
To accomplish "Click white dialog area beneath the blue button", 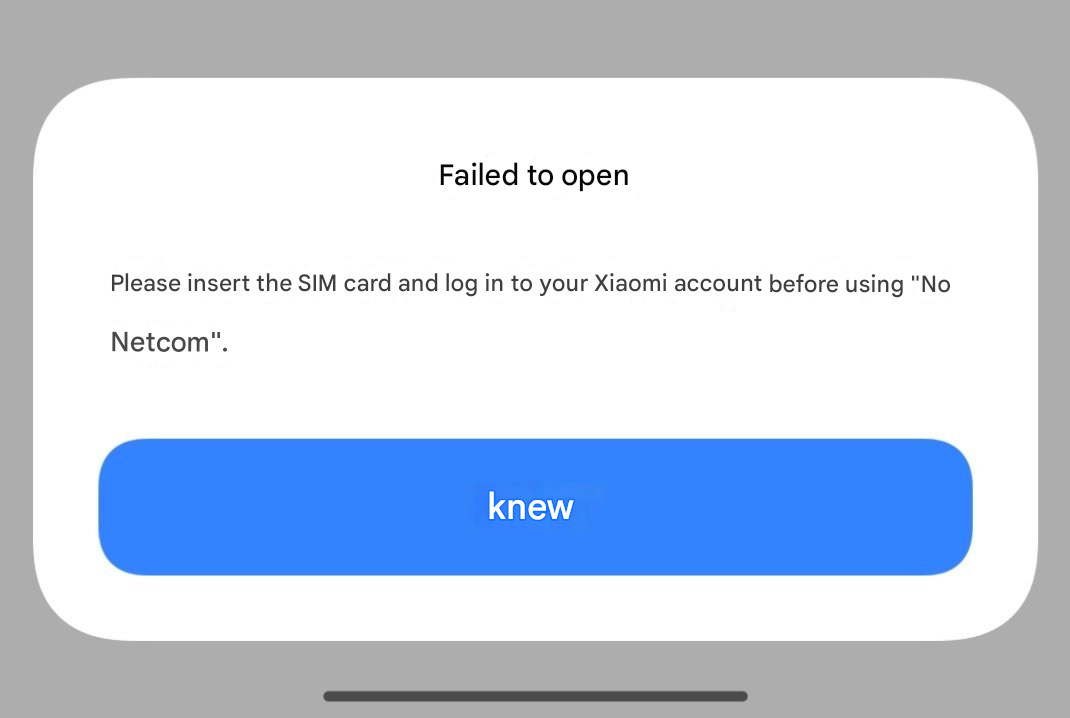I will 535,606.
